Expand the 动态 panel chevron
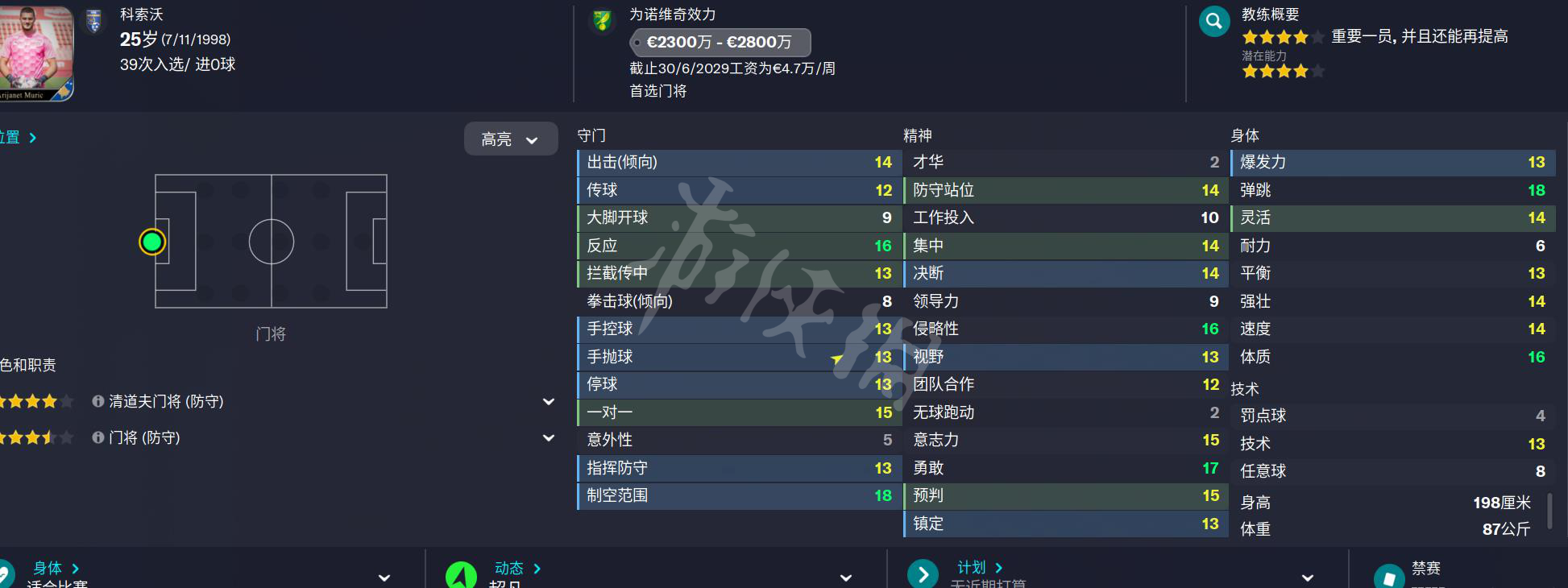Viewport: 1568px width, 588px height. [x=846, y=578]
